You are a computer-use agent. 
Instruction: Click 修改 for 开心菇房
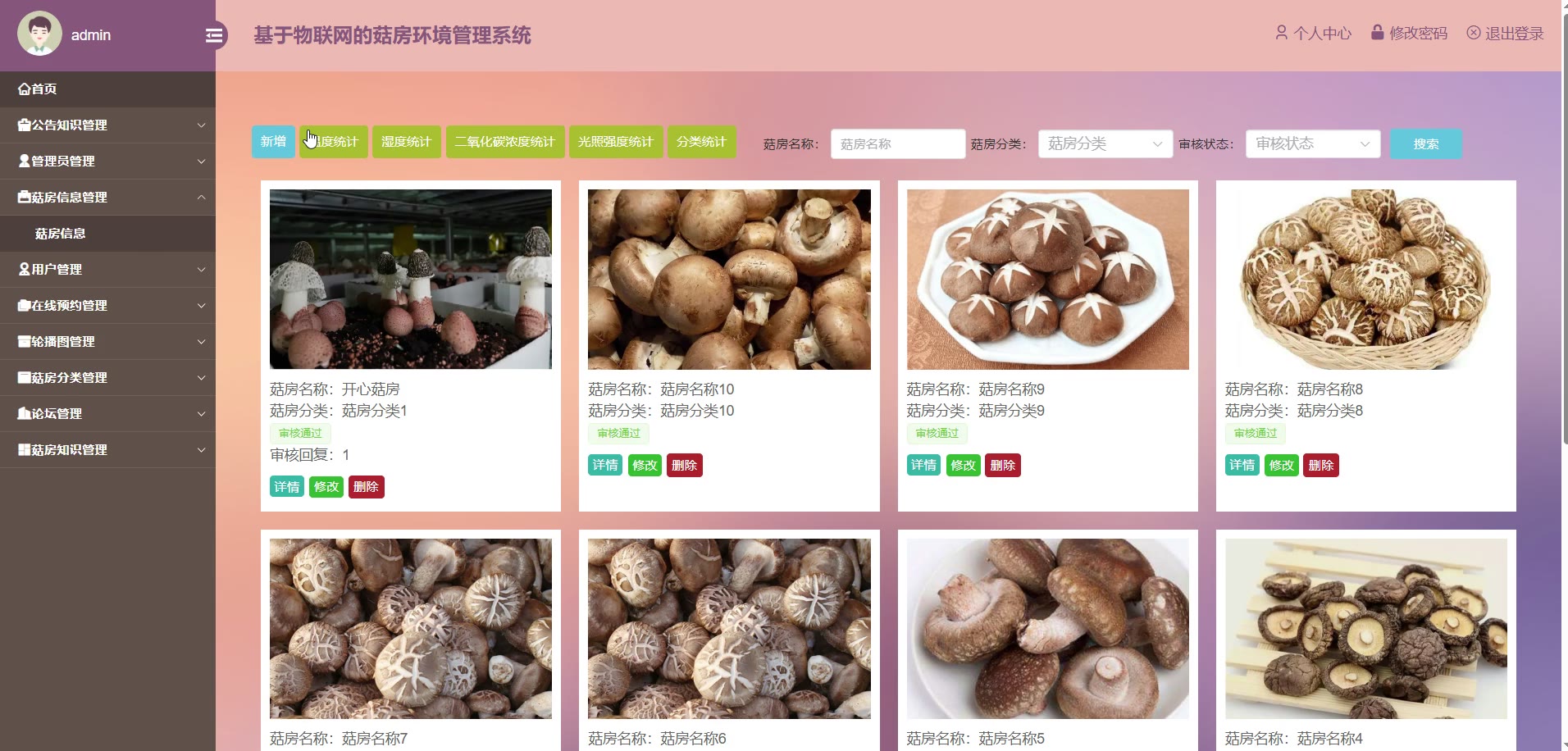[x=326, y=487]
